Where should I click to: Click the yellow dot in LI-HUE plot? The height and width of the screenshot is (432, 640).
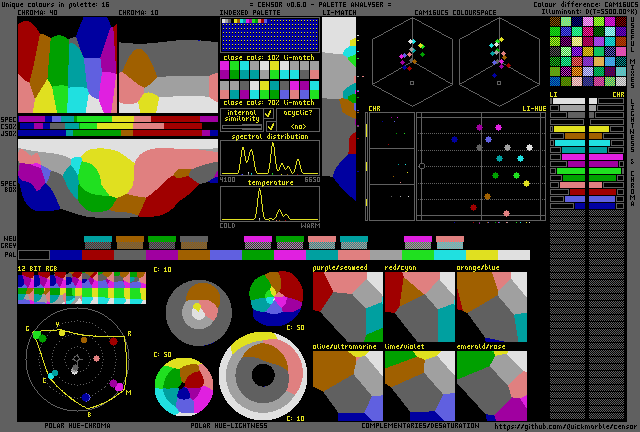[526, 183]
